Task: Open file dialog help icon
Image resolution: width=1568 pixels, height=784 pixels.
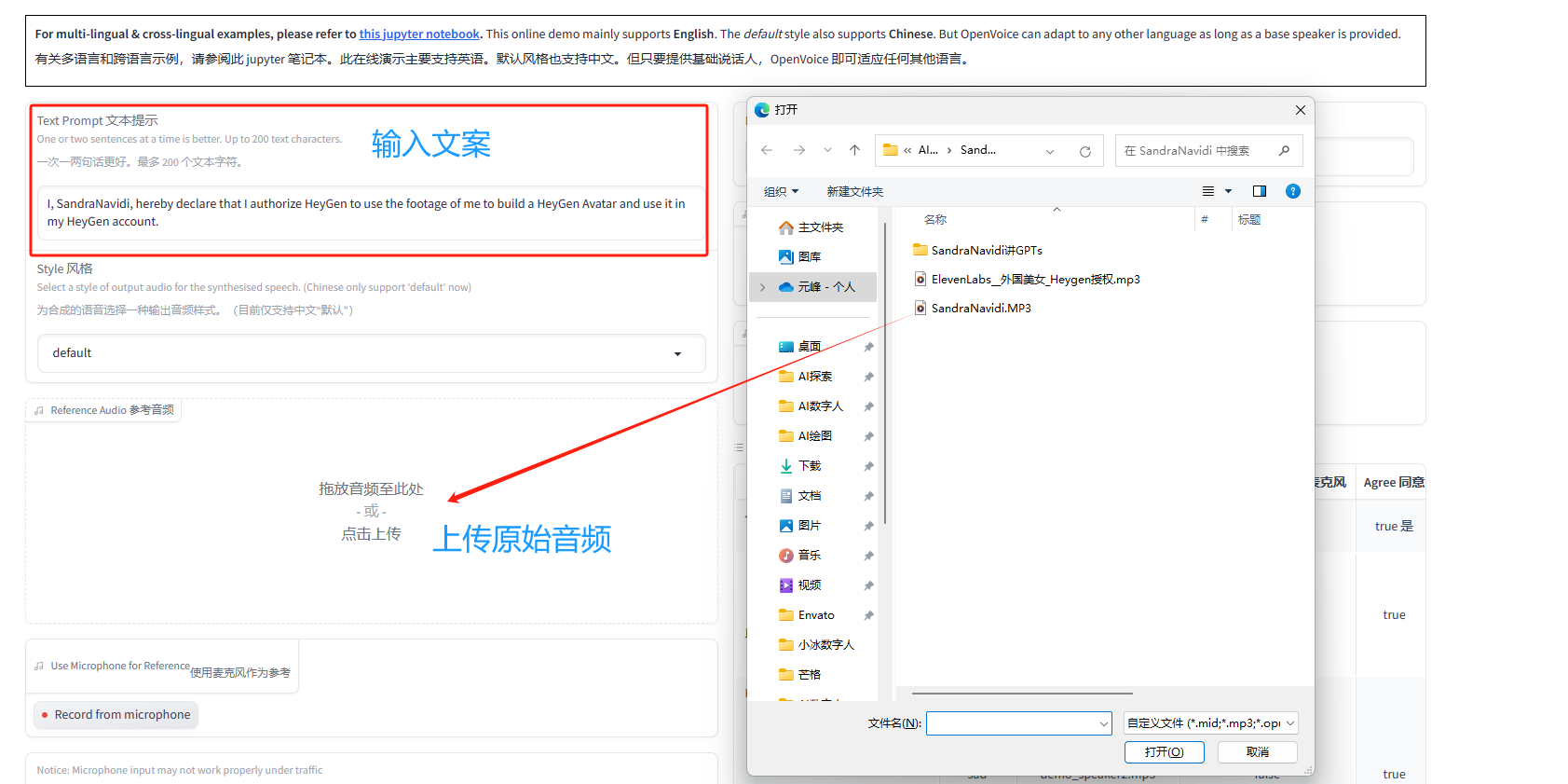Action: click(x=1293, y=191)
